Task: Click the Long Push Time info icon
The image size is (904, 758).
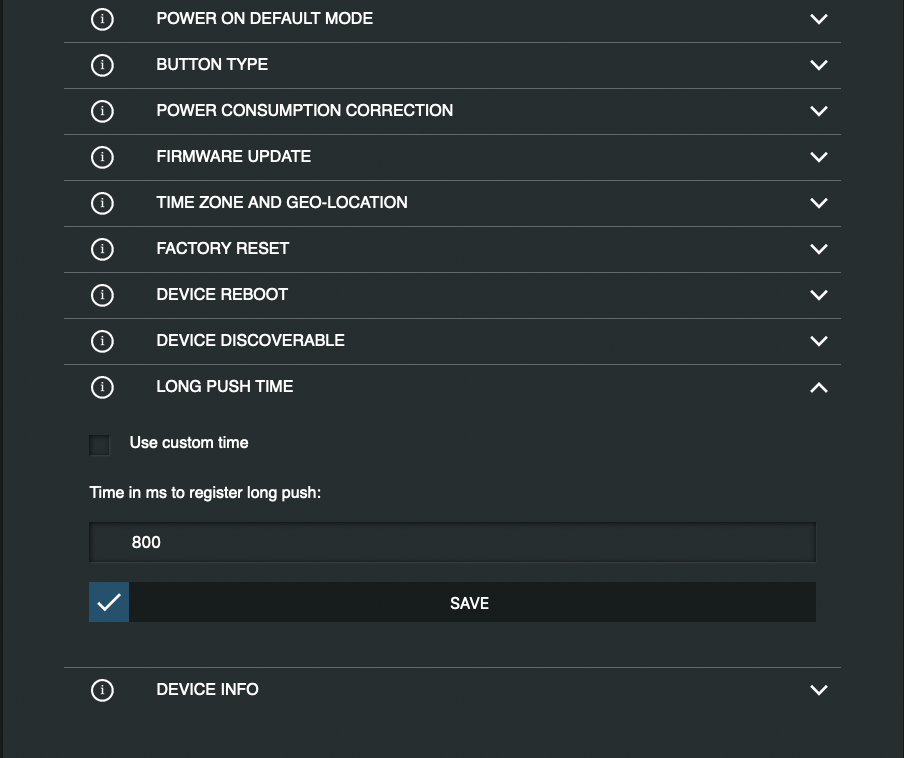Action: pos(102,387)
